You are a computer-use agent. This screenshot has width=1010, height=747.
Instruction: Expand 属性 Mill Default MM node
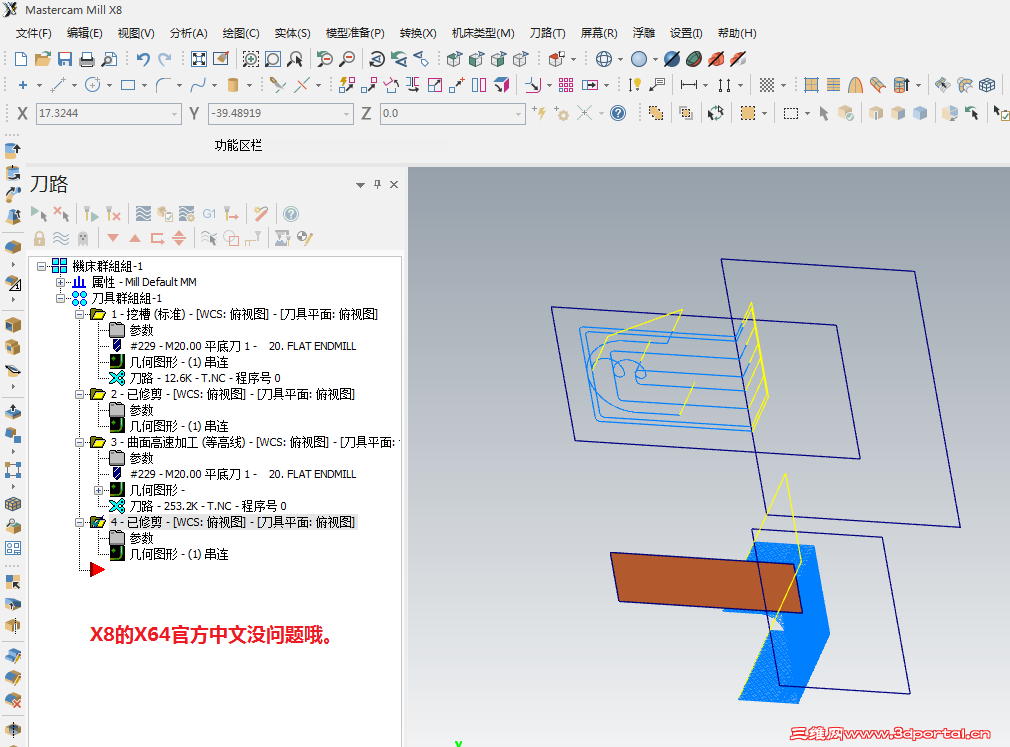(x=61, y=282)
